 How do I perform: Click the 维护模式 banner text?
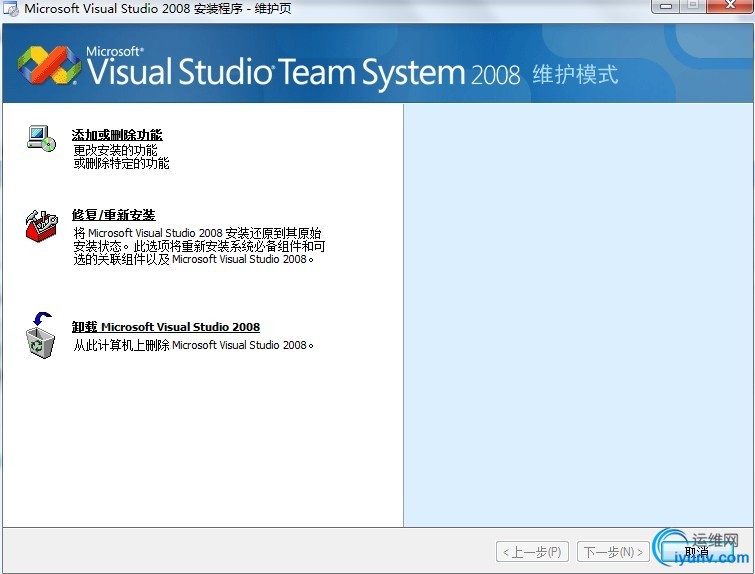pyautogui.click(x=575, y=75)
